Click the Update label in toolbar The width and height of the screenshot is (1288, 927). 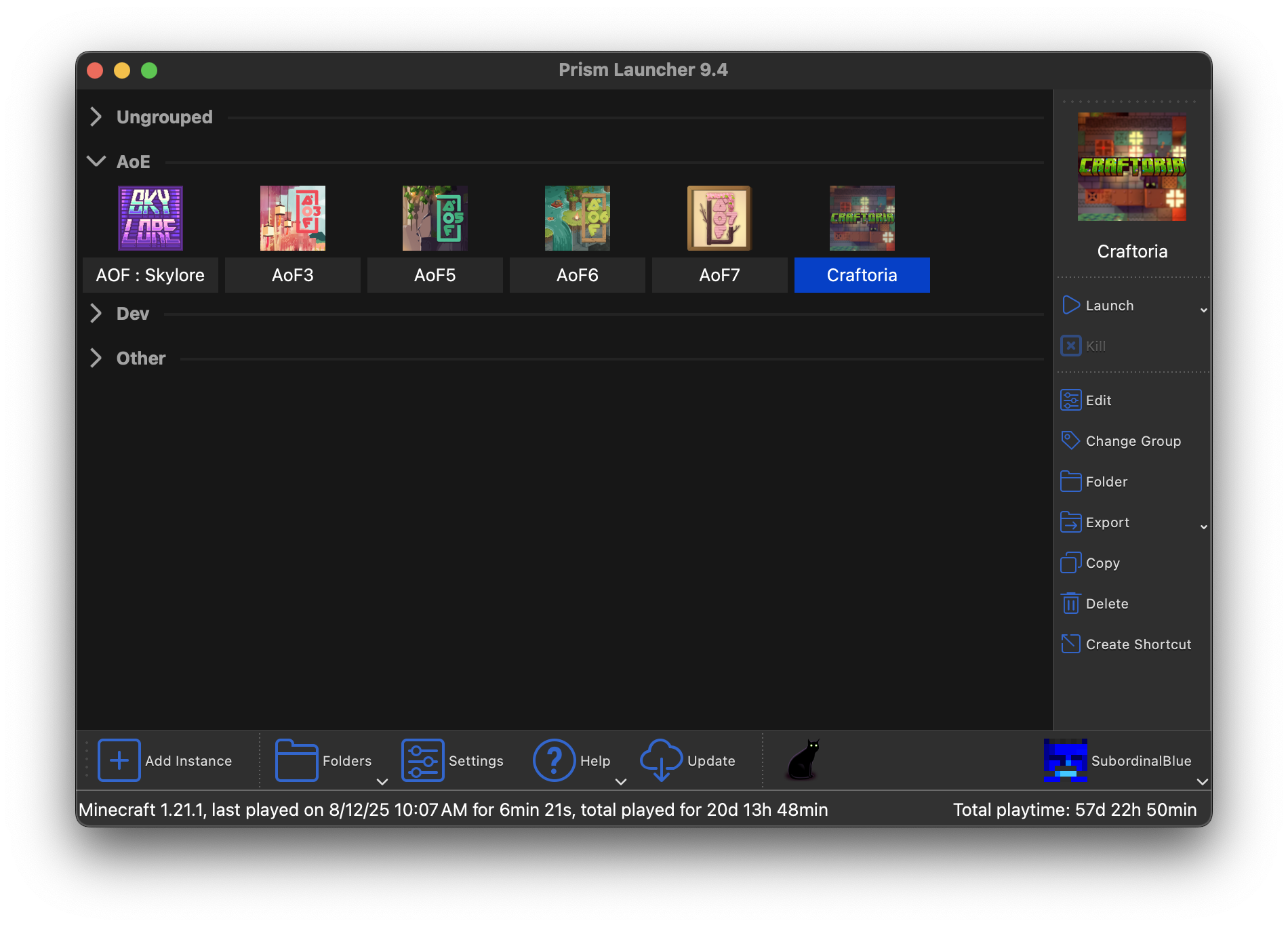711,761
